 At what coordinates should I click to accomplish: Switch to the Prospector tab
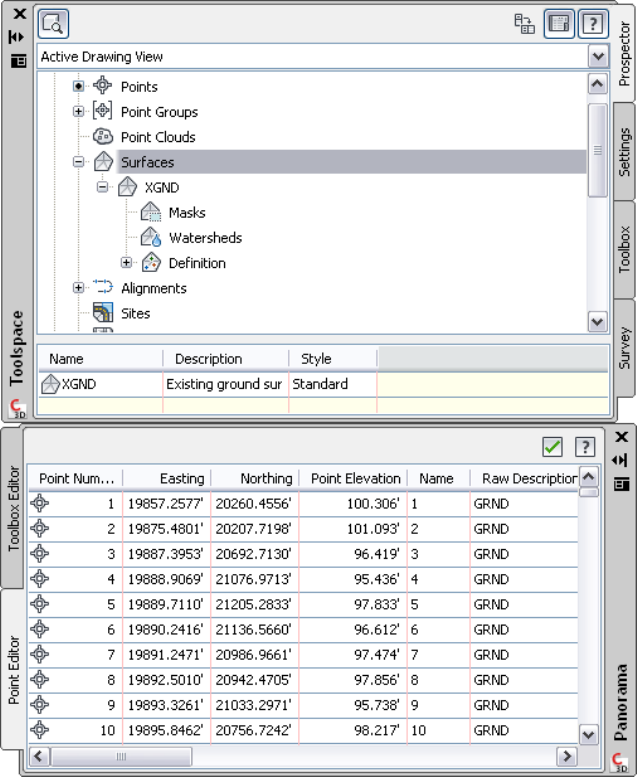[624, 54]
